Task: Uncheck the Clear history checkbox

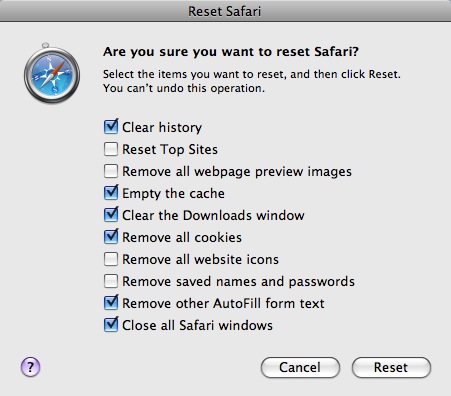Action: coord(111,127)
